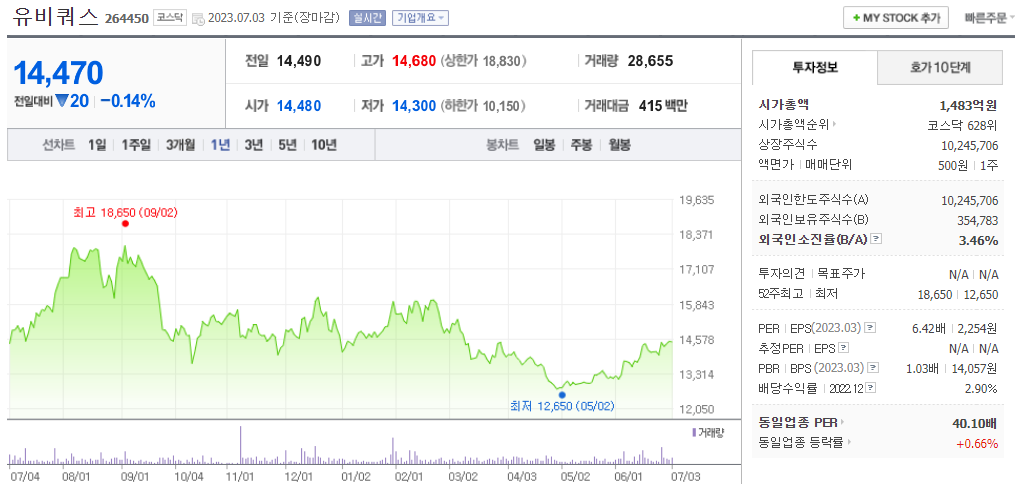Click the 시가총액순위 link
The width and height of the screenshot is (1022, 484).
[x=795, y=124]
